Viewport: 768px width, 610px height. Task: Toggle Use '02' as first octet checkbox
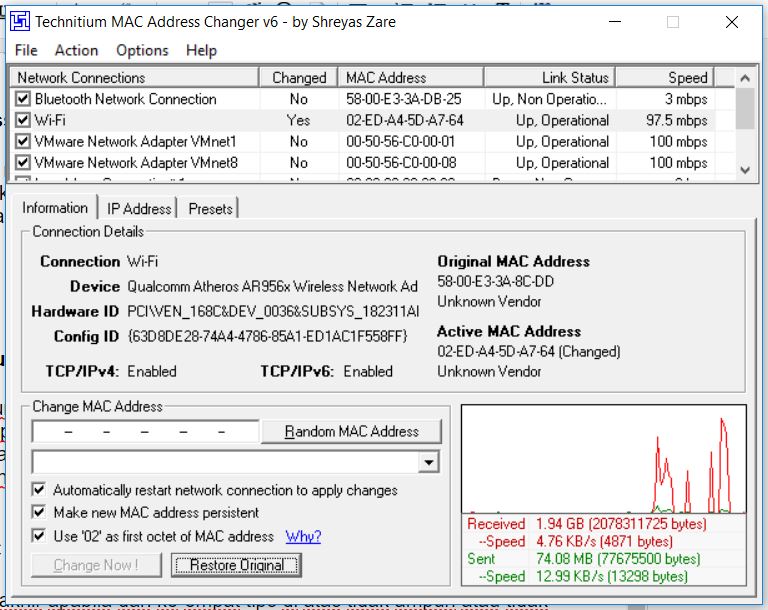(39, 536)
